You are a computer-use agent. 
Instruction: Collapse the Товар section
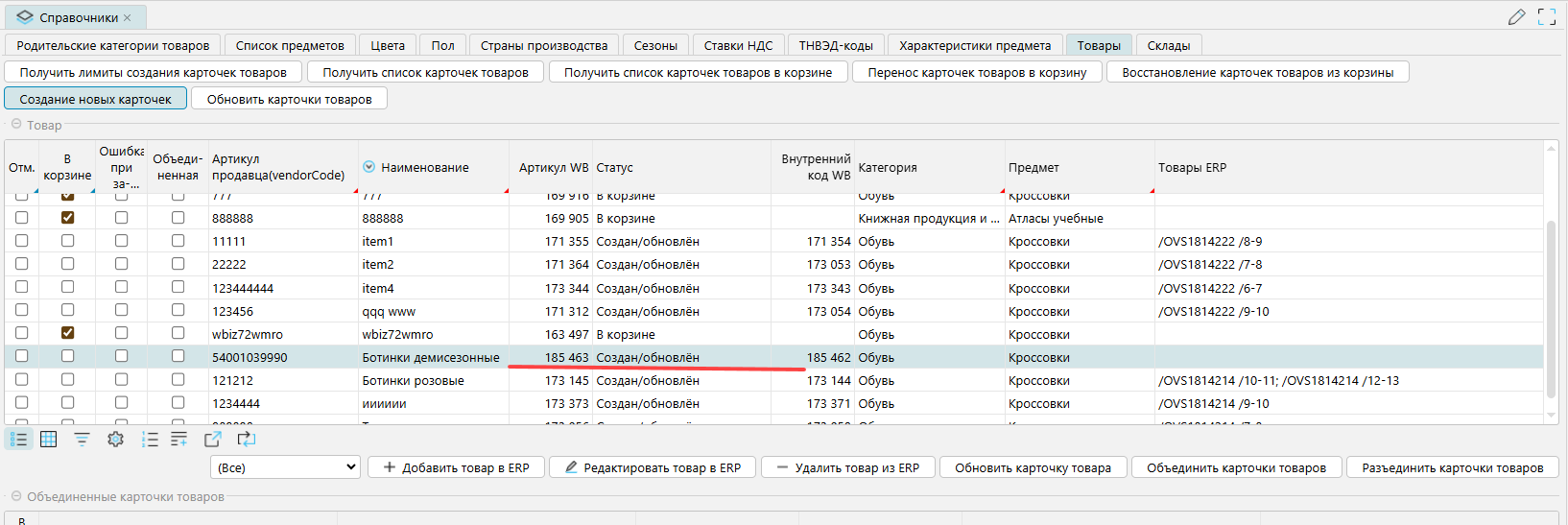coord(15,125)
